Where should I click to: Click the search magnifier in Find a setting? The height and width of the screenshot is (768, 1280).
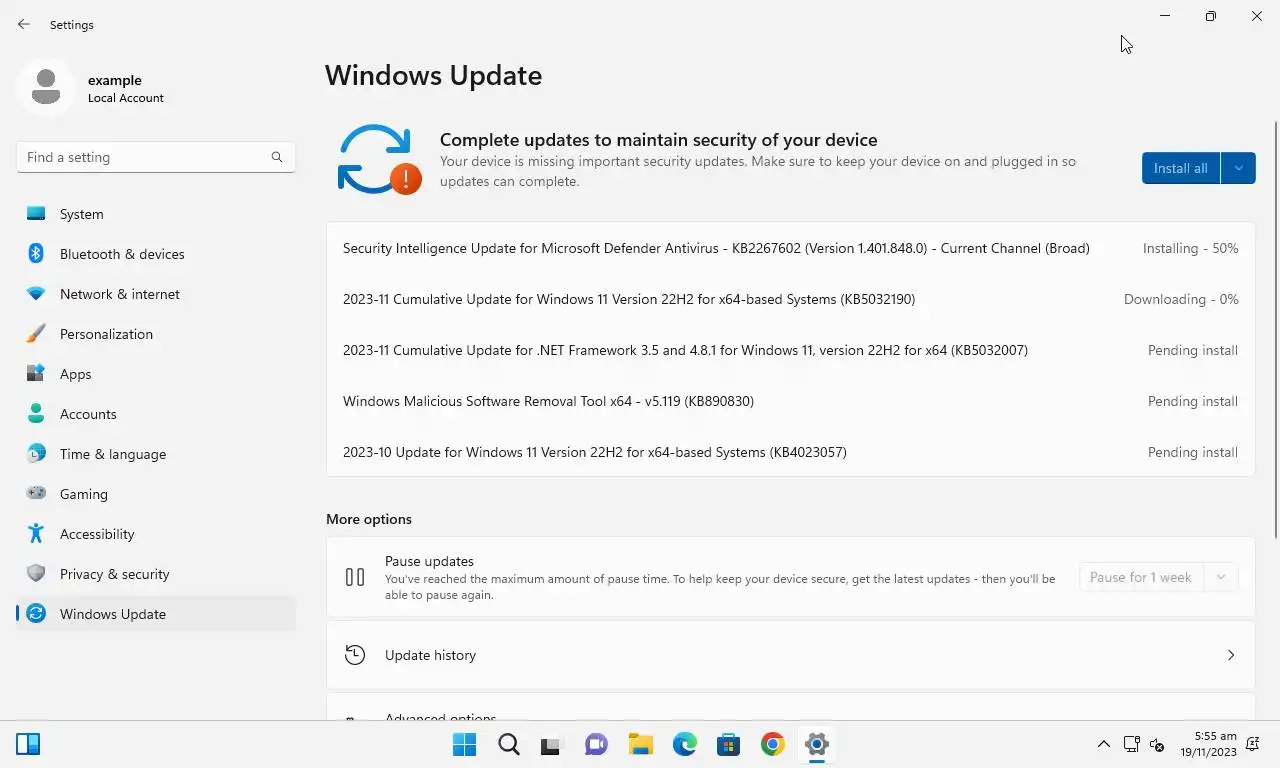277,157
